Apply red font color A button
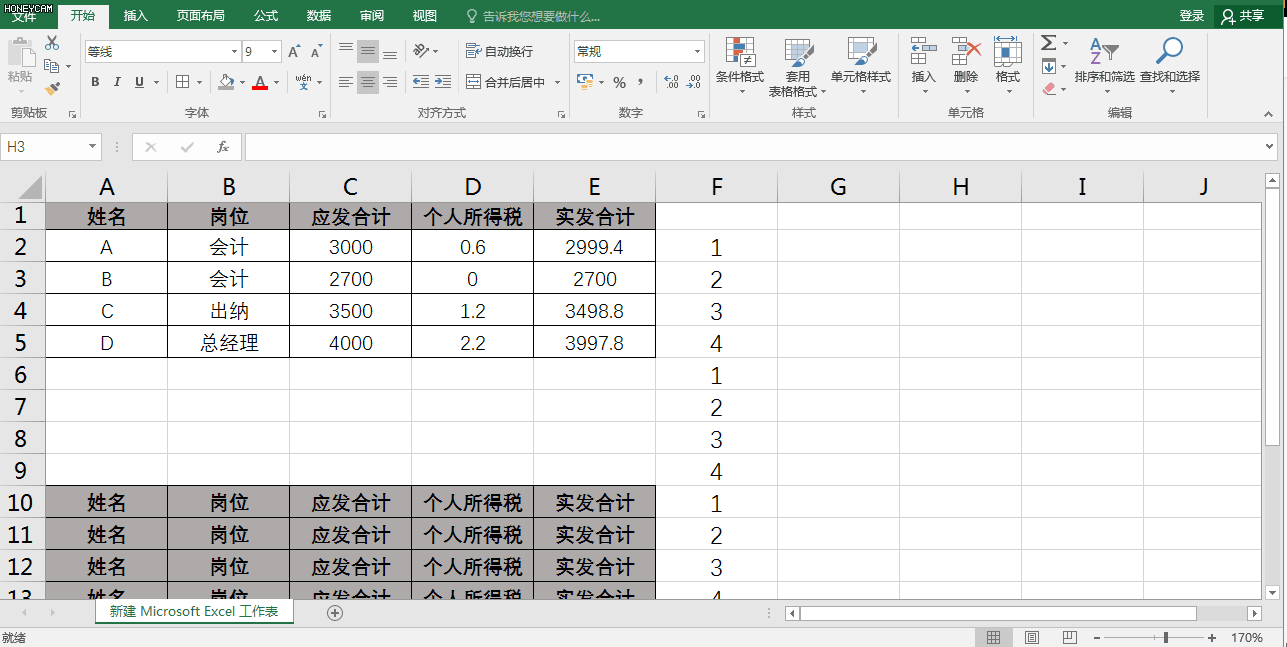The image size is (1287, 647). 260,82
